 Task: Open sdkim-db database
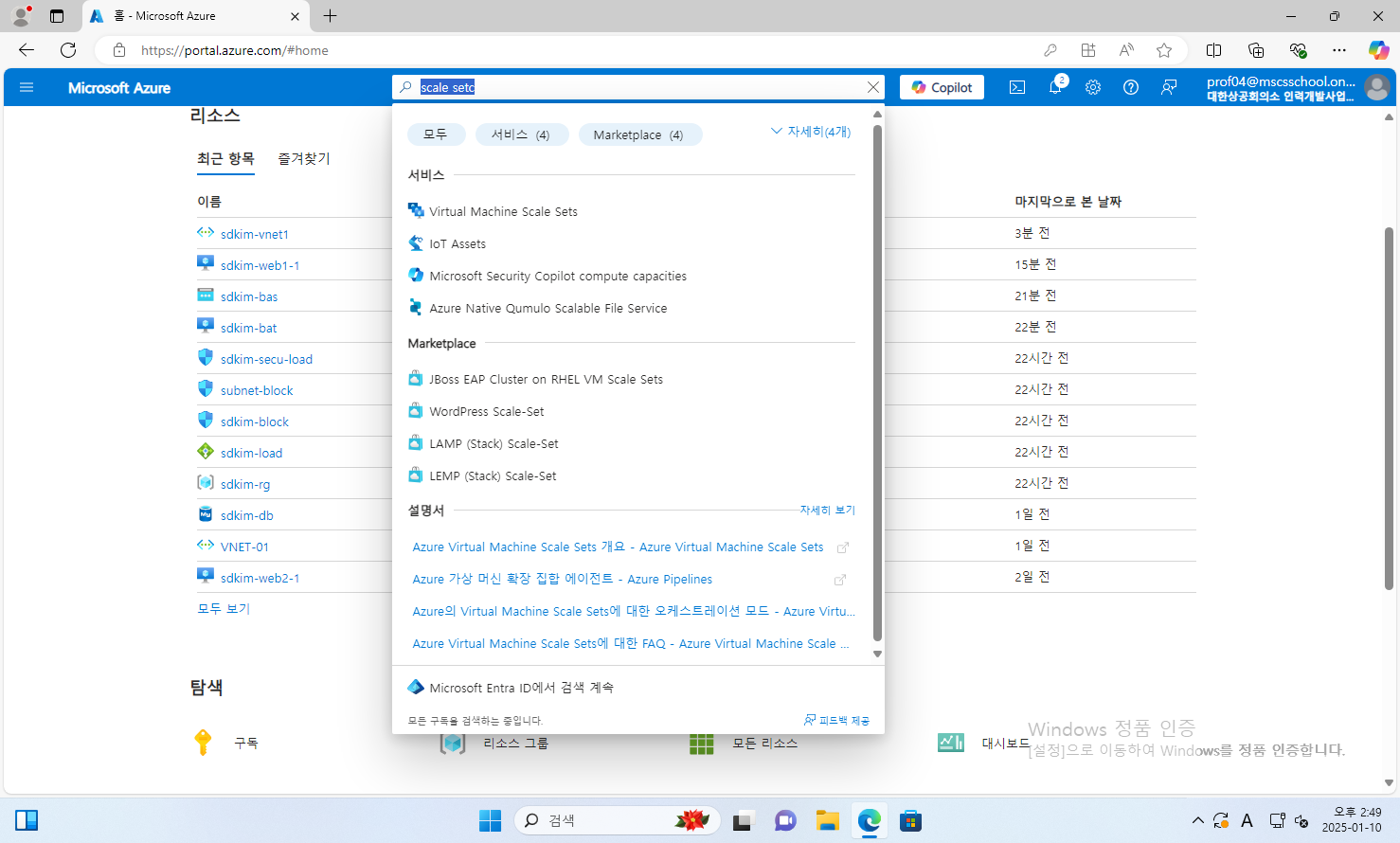pyautogui.click(x=247, y=515)
